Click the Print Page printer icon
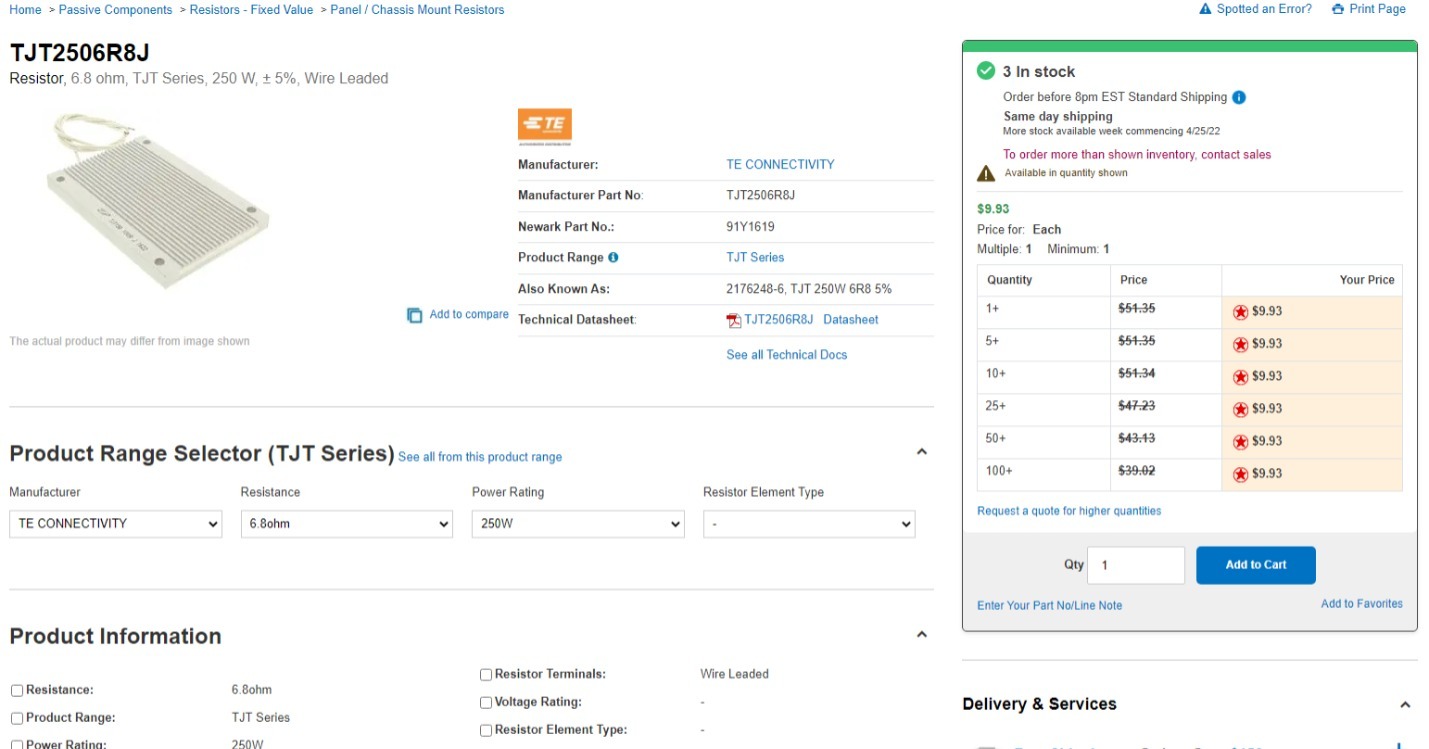 1338,9
